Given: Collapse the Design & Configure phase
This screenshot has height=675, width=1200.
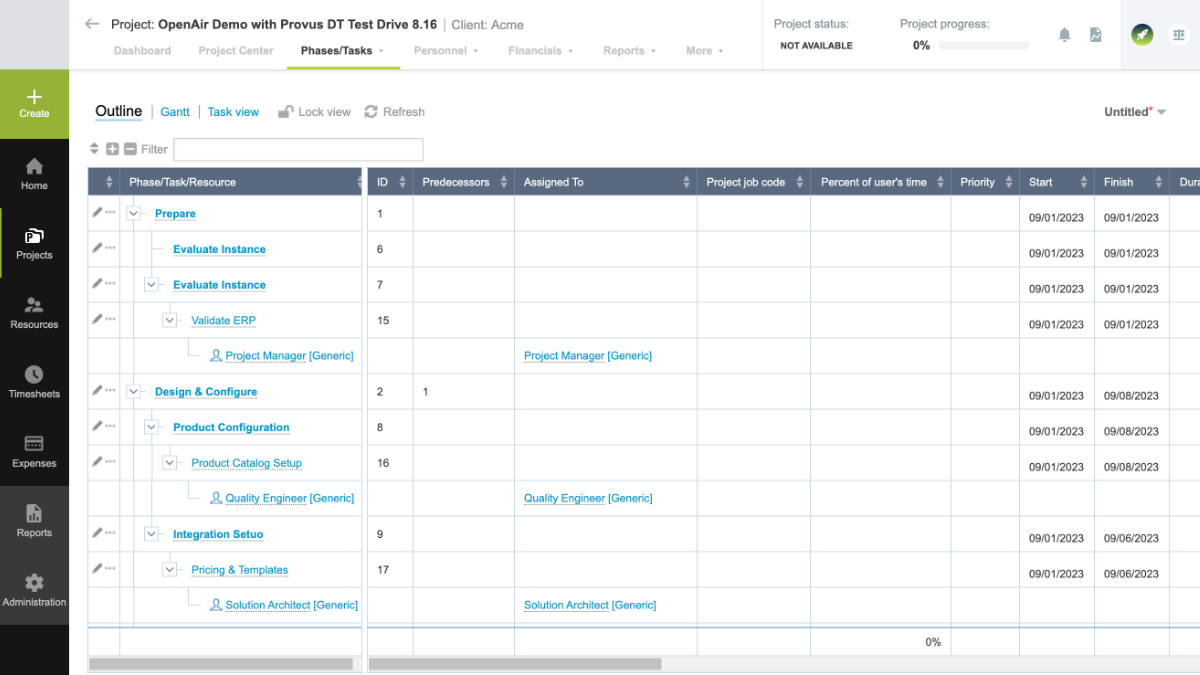Looking at the screenshot, I should pyautogui.click(x=133, y=392).
